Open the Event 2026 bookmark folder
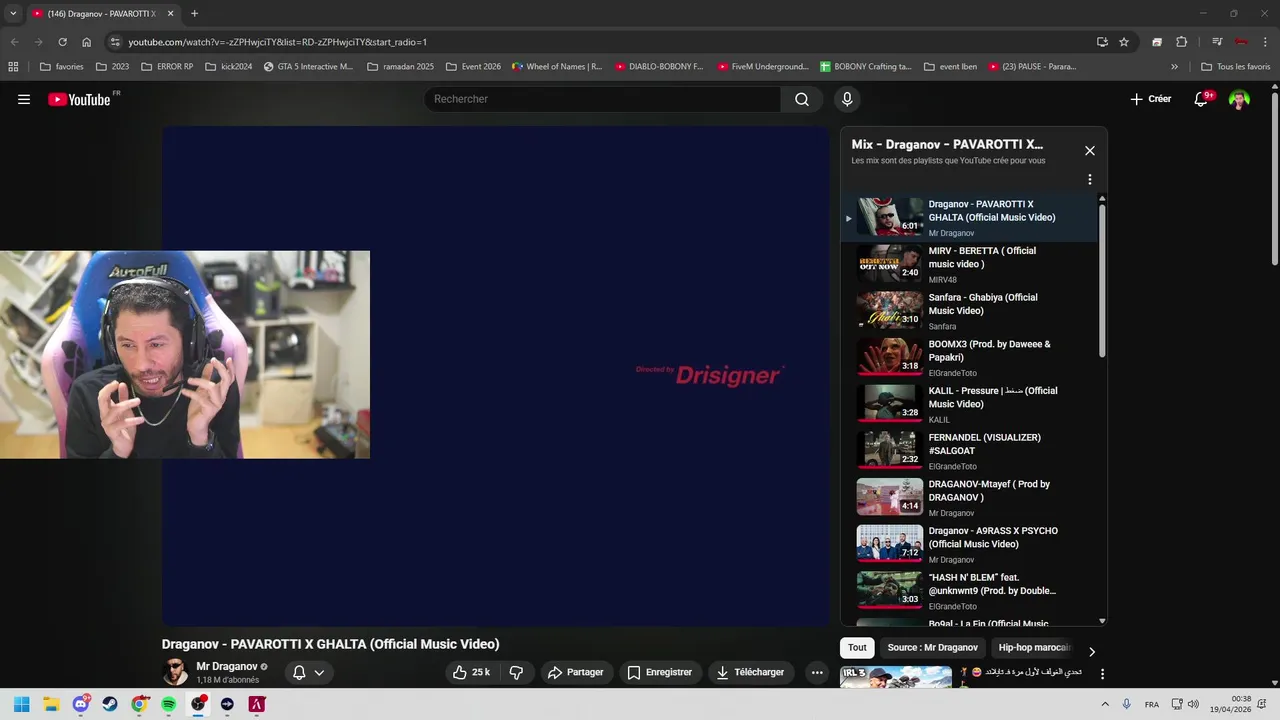This screenshot has width=1280, height=720. coord(473,67)
